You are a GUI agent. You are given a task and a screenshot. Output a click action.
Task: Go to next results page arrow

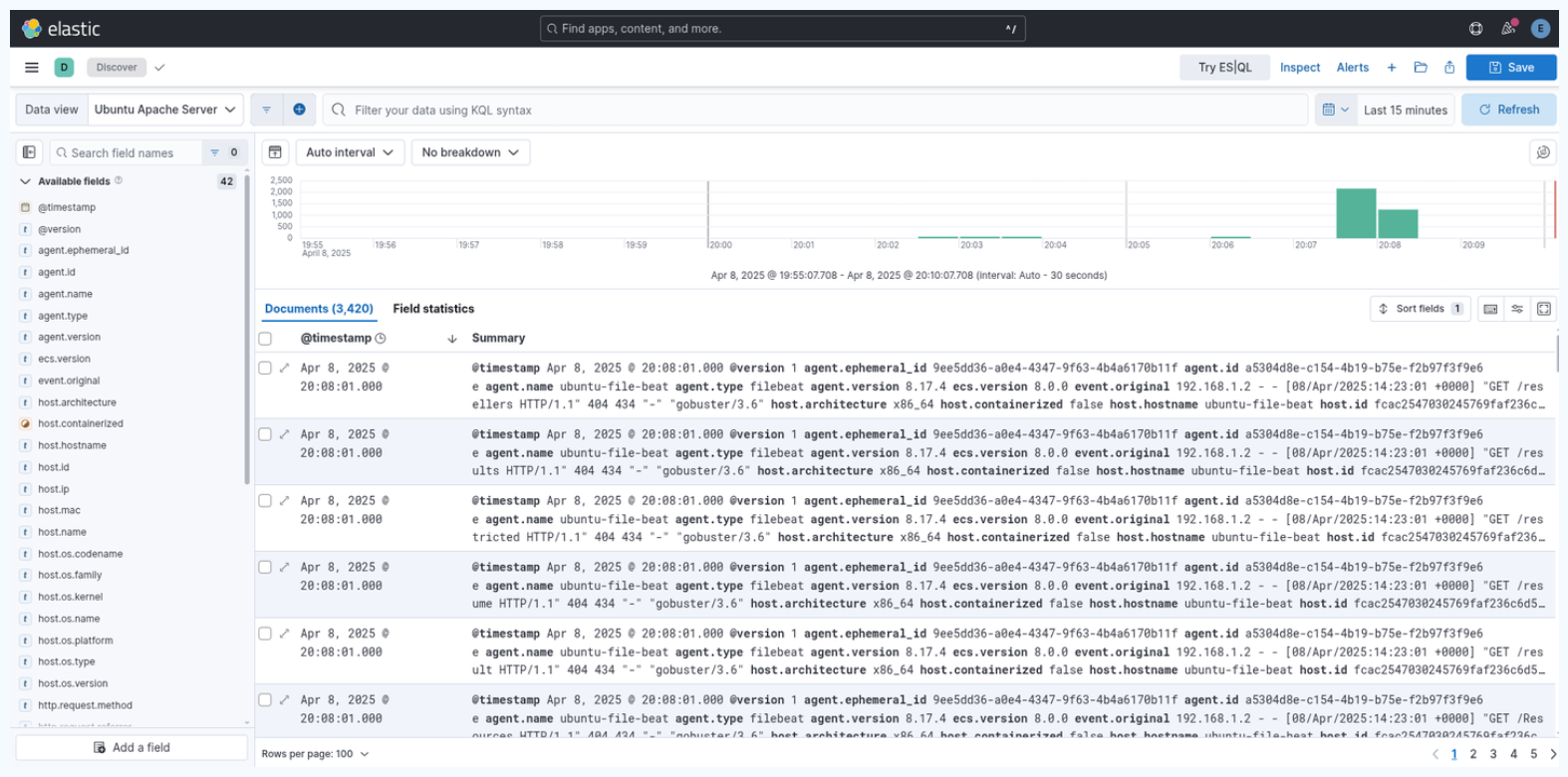(x=1553, y=754)
